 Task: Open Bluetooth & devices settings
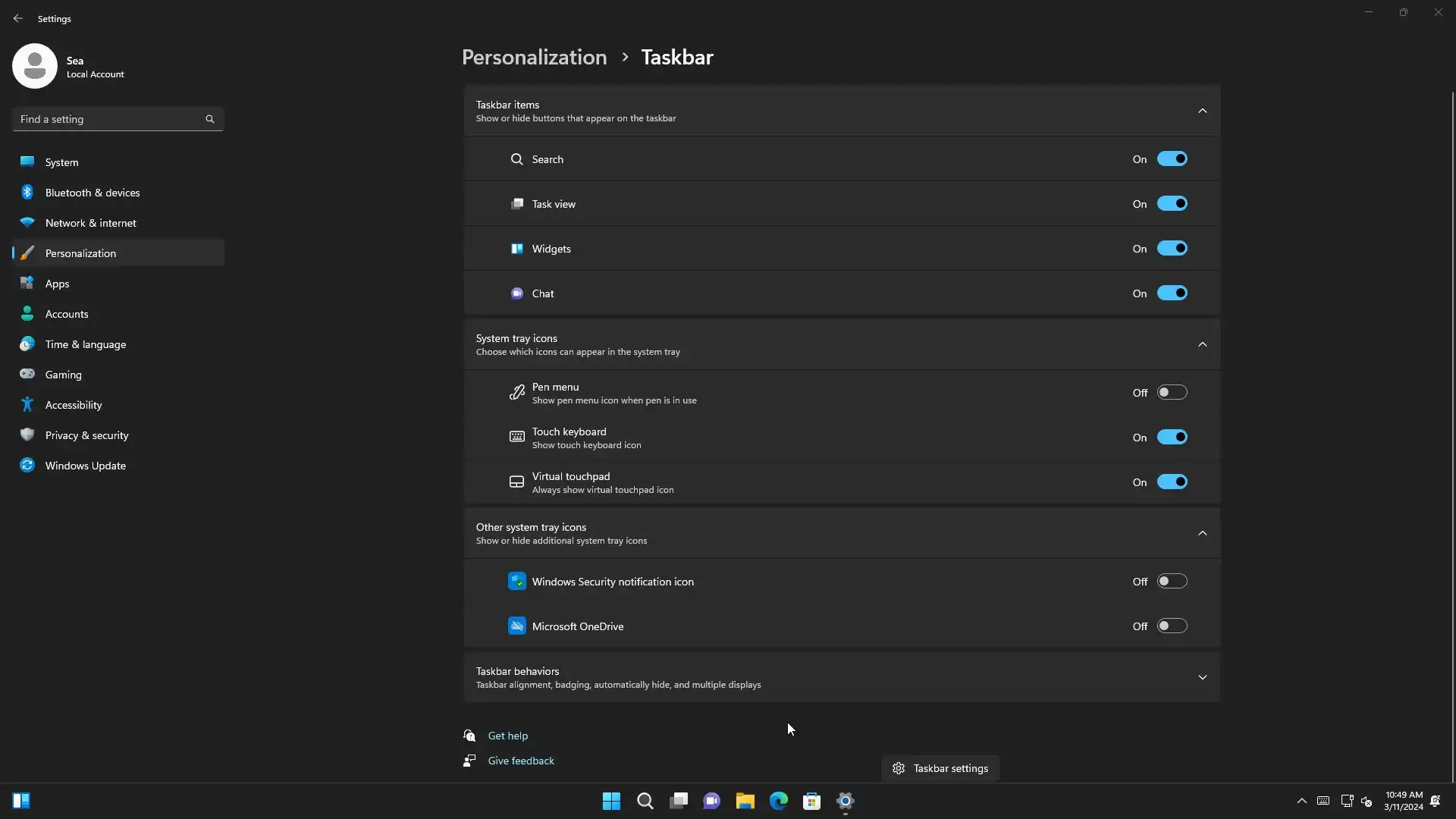coord(93,193)
